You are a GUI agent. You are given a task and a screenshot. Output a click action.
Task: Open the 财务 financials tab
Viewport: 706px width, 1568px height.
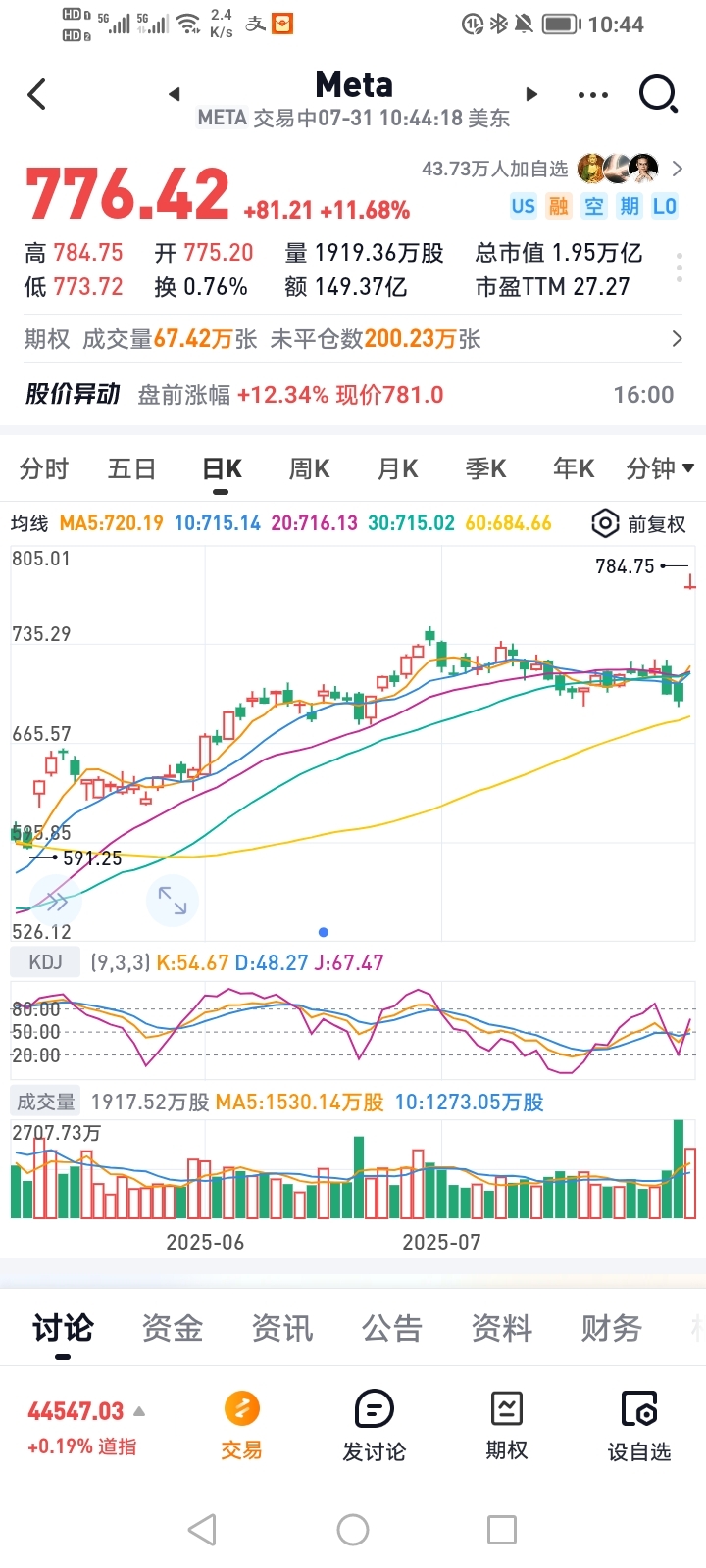tap(612, 1329)
